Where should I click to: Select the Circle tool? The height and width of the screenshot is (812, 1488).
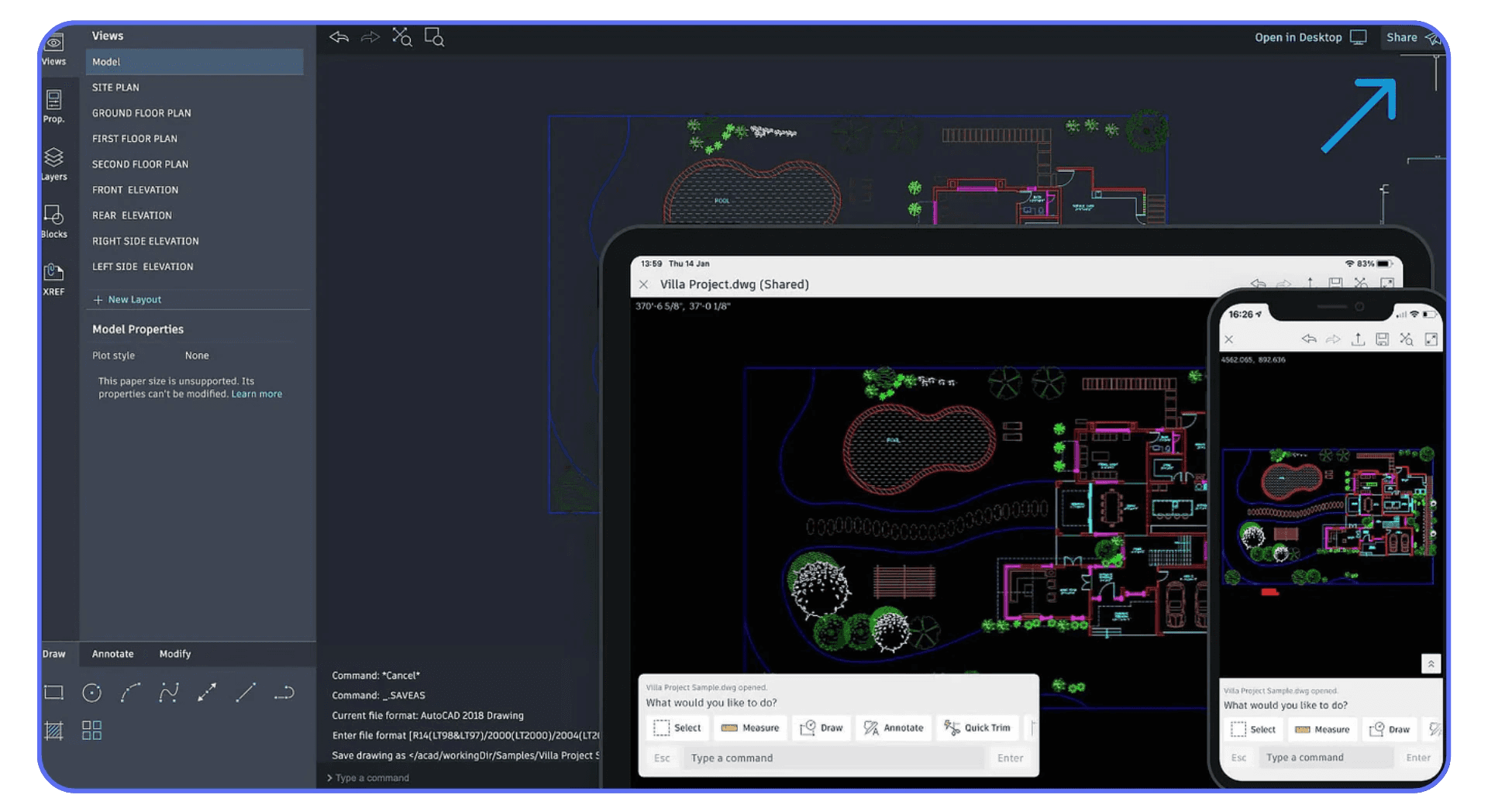(x=91, y=692)
